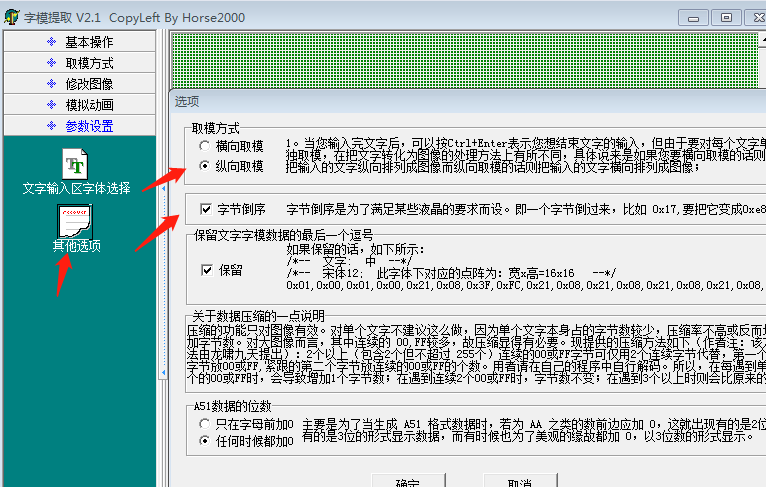Toggle the 字节倒序 checkbox
This screenshot has height=487, width=766.
[206, 209]
